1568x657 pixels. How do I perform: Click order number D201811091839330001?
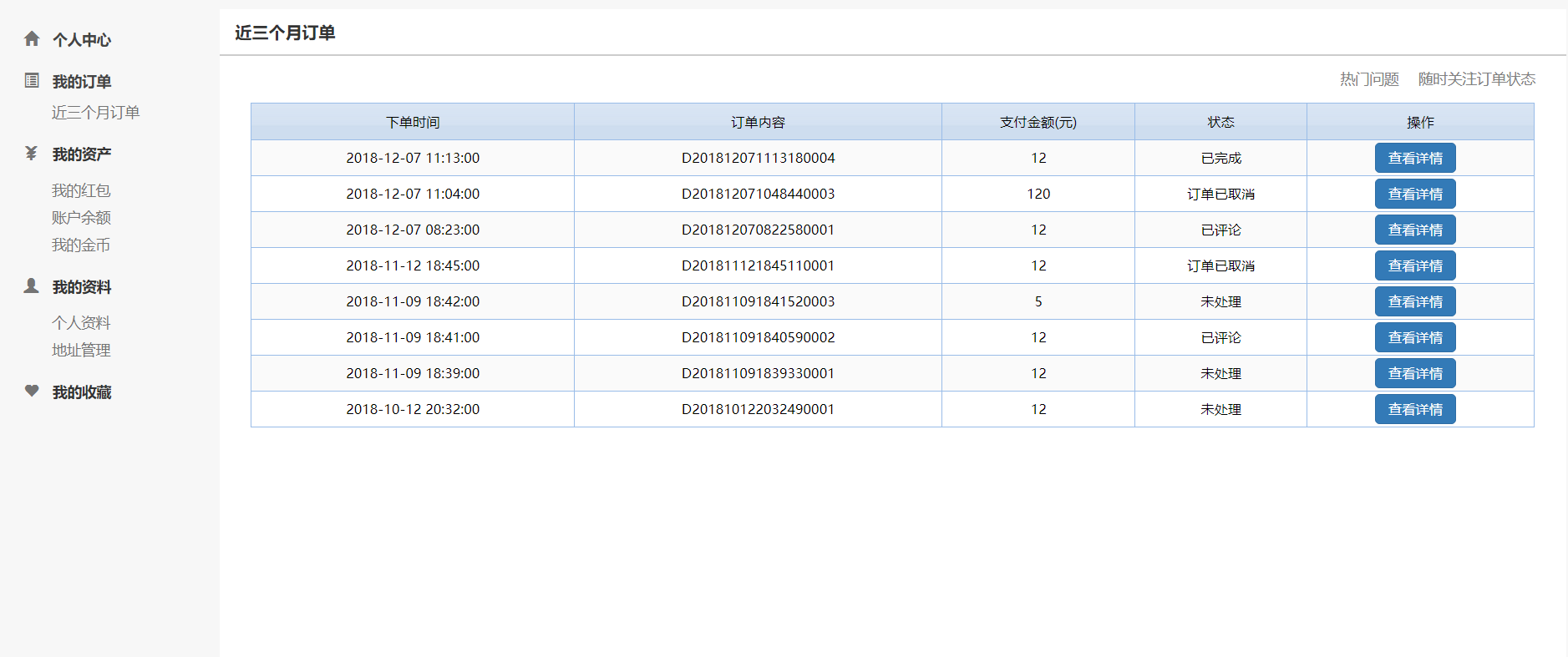(758, 373)
